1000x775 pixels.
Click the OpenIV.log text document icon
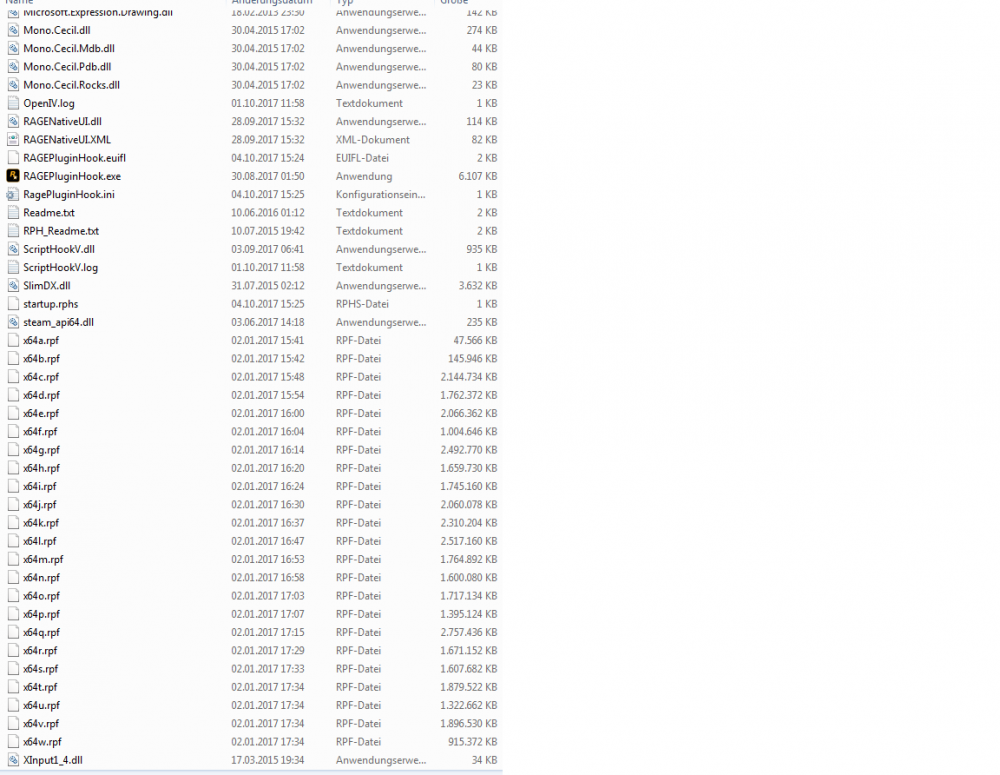[x=13, y=103]
